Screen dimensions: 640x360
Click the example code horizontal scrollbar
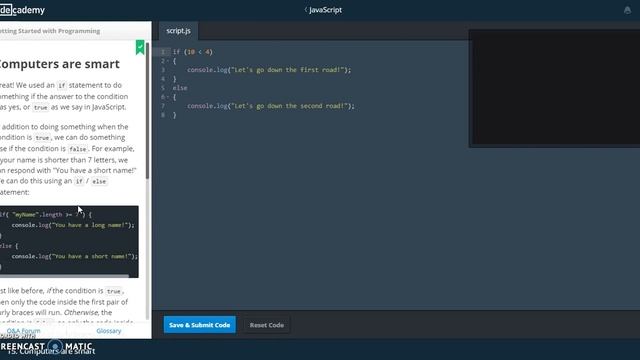coord(64,276)
